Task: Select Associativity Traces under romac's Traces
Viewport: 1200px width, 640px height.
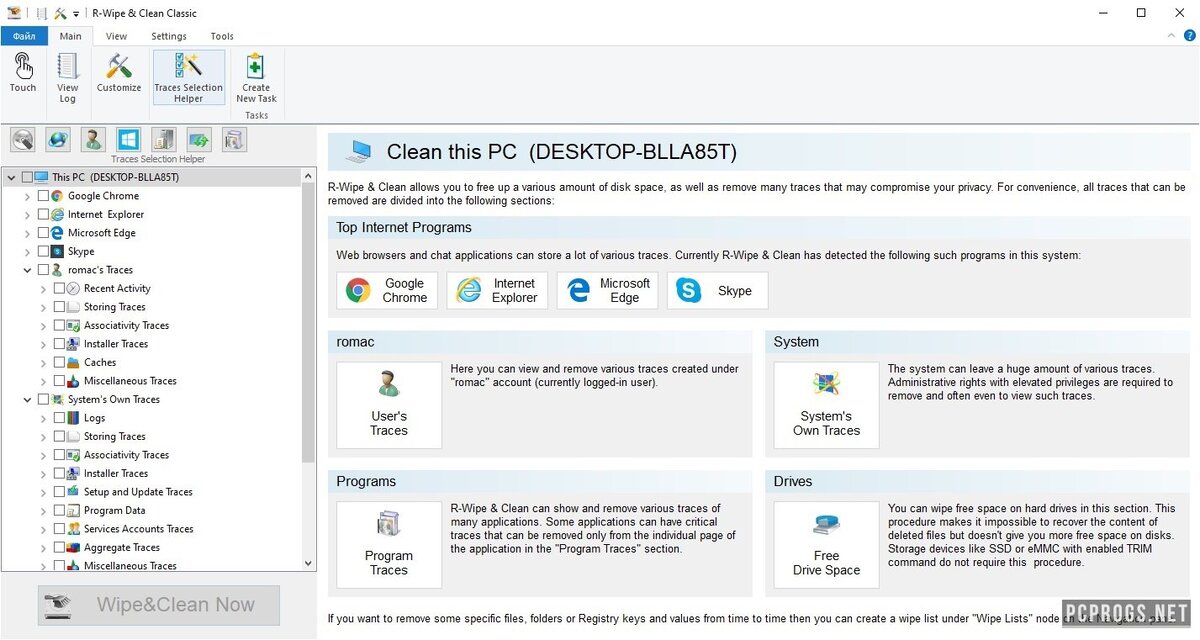Action: click(126, 325)
